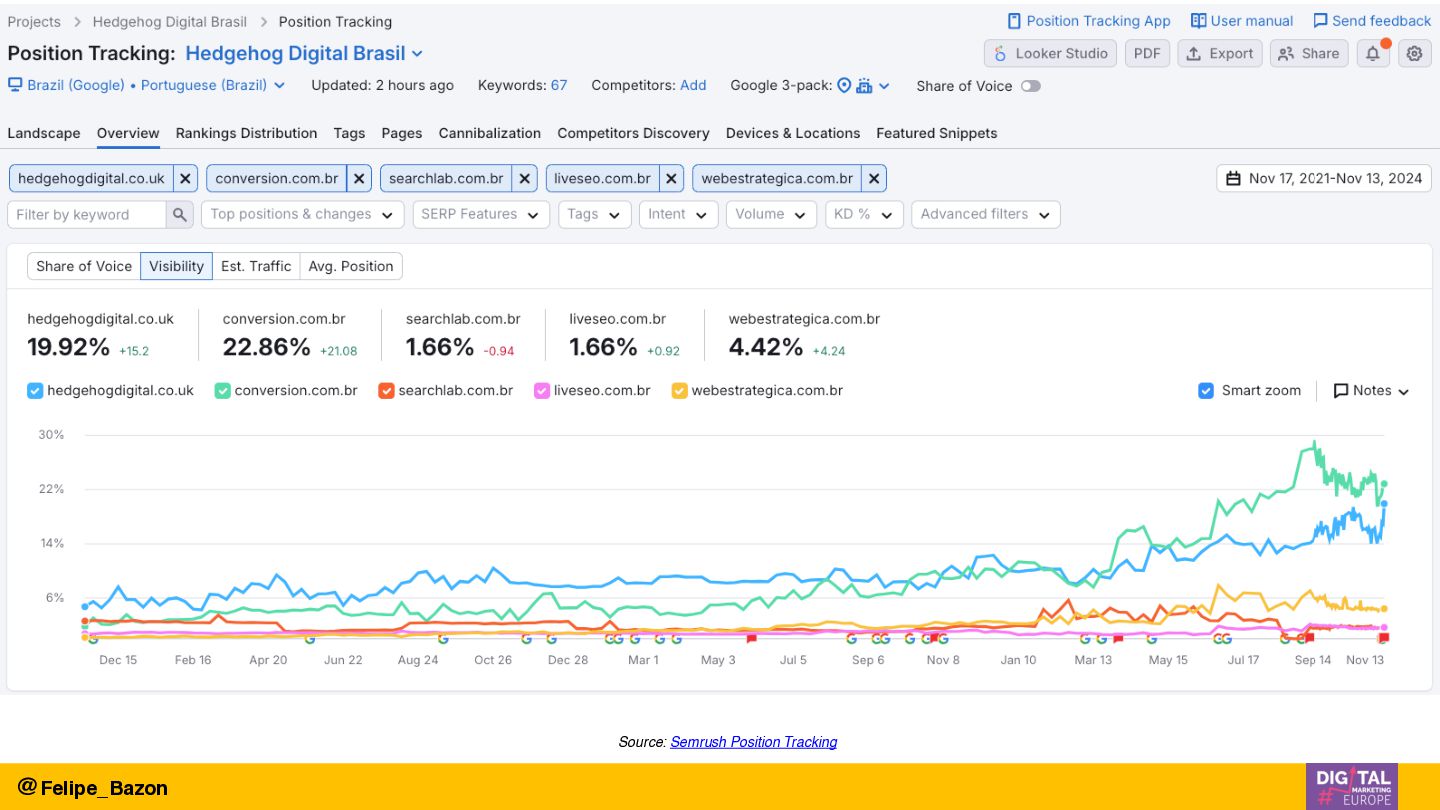Open the Semrush Position Tracking source link
The height and width of the screenshot is (810, 1440).
pyautogui.click(x=753, y=742)
